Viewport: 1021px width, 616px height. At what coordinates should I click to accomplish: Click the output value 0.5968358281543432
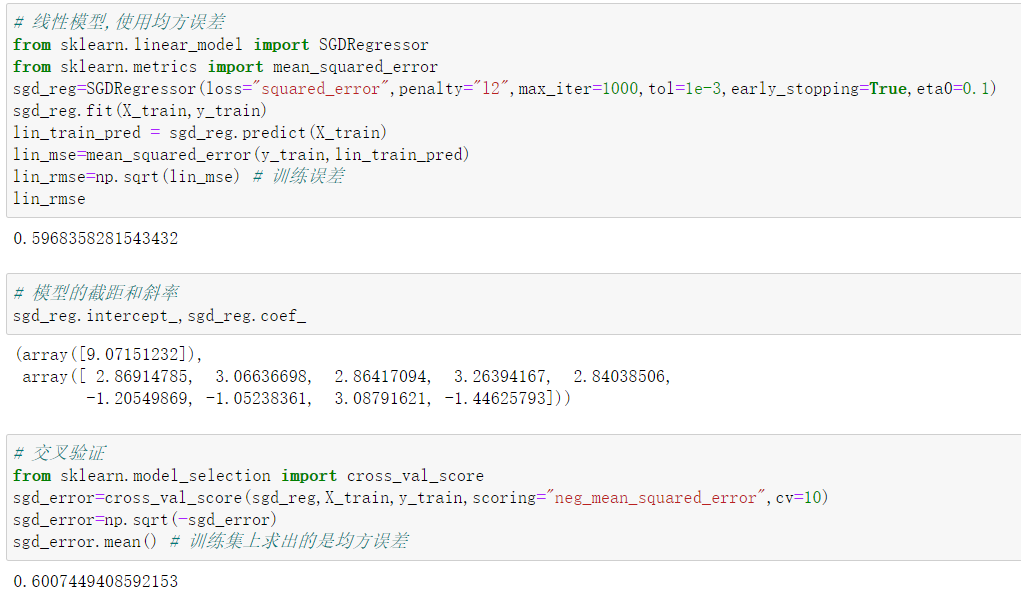point(96,238)
